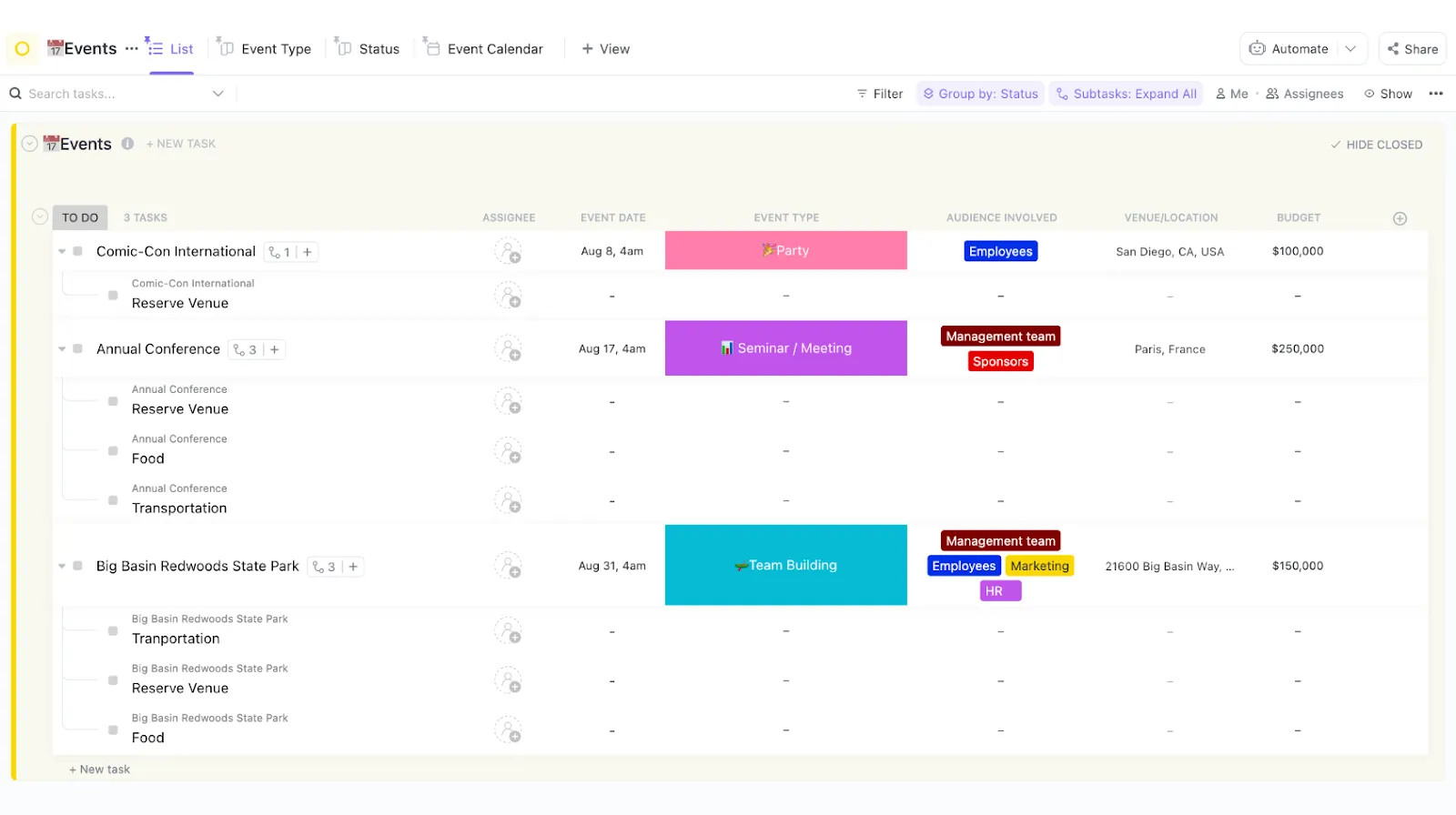Switch to the List view tab
This screenshot has height=815, width=1456.
point(170,49)
